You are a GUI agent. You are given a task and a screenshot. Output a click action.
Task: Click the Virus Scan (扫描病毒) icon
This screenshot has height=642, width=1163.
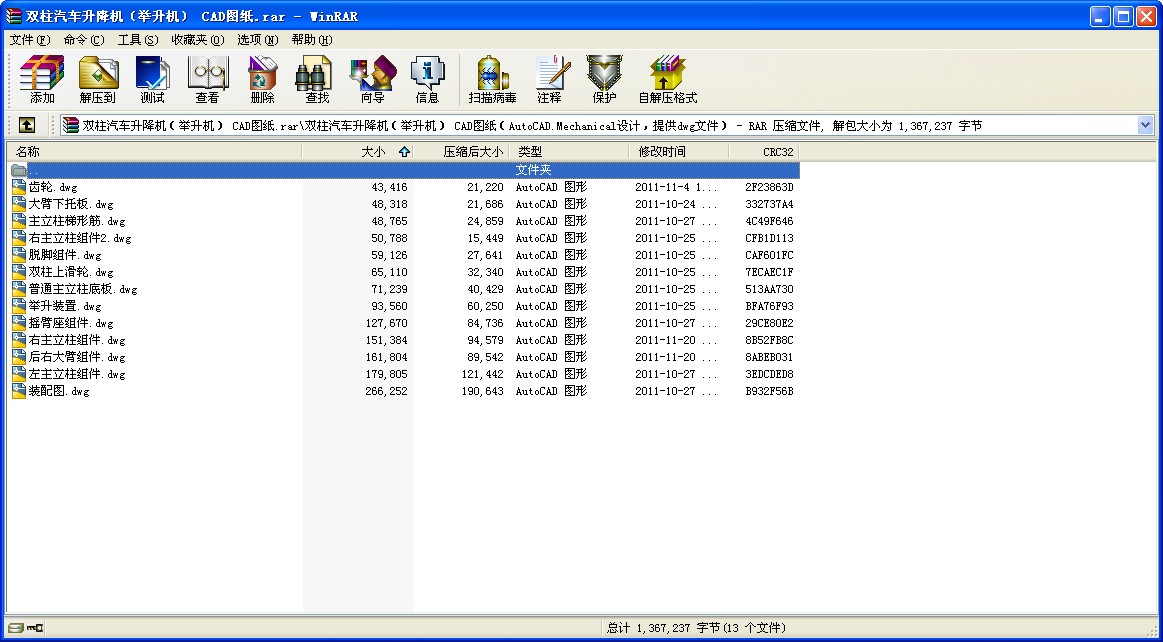(492, 79)
